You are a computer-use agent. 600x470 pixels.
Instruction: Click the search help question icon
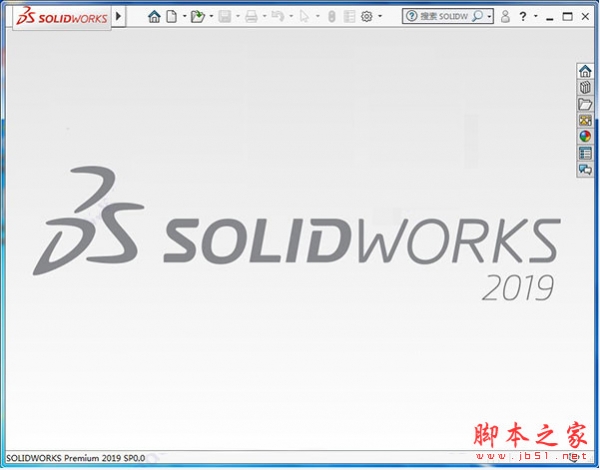pos(411,16)
